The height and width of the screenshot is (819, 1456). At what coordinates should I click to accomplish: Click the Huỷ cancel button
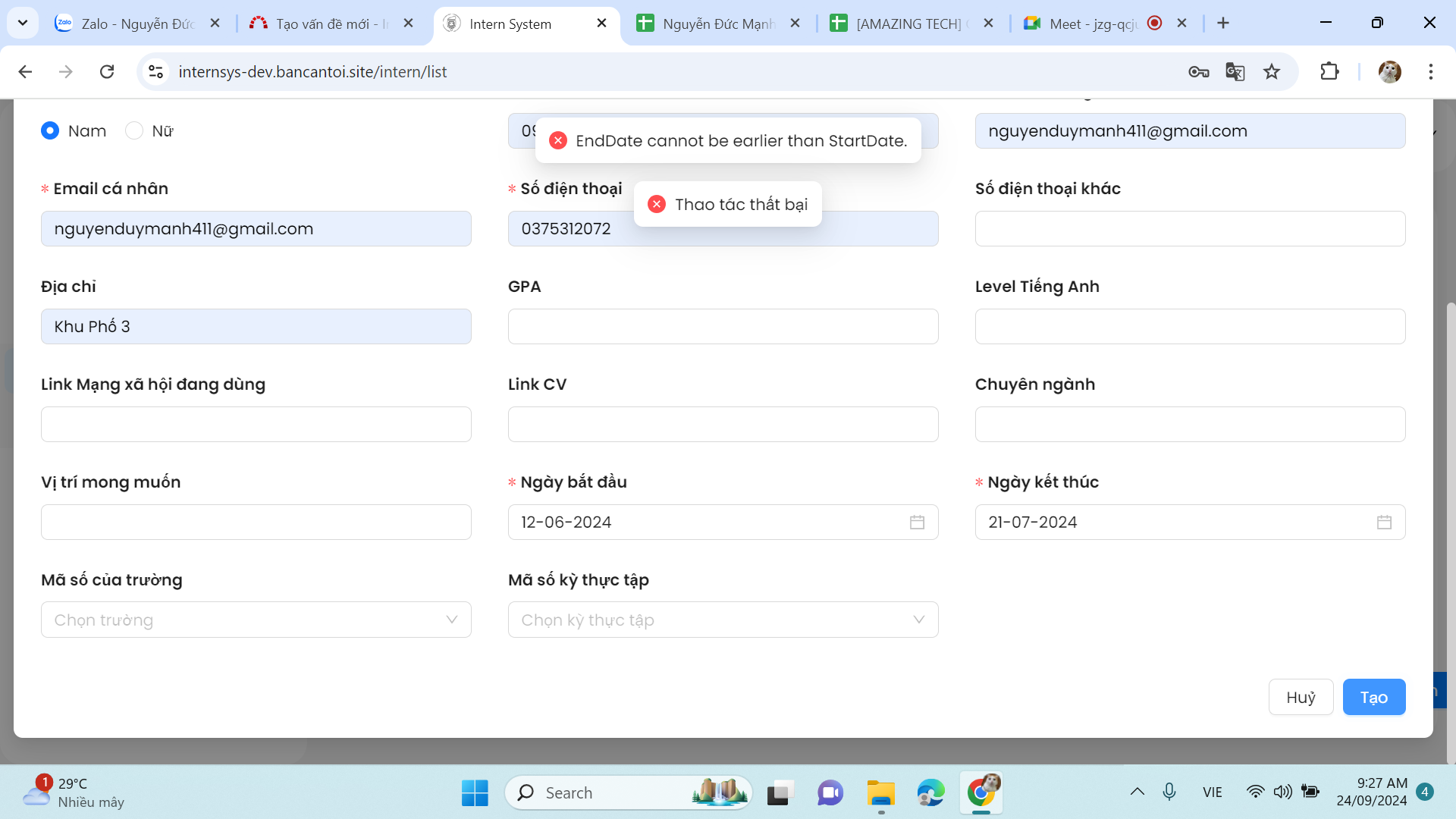tap(1301, 698)
